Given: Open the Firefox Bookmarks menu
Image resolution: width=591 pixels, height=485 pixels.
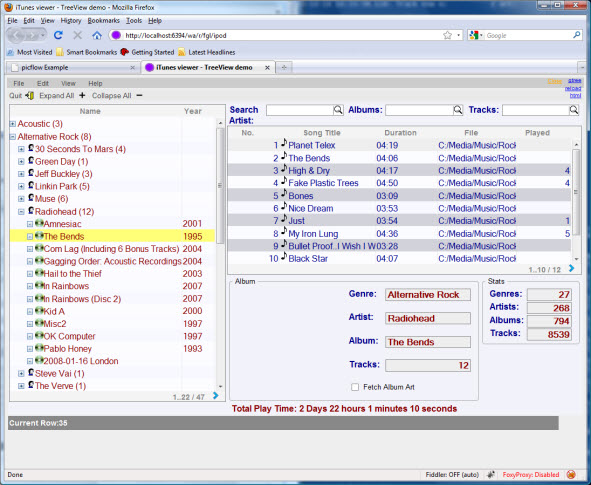Looking at the screenshot, I should click(103, 20).
